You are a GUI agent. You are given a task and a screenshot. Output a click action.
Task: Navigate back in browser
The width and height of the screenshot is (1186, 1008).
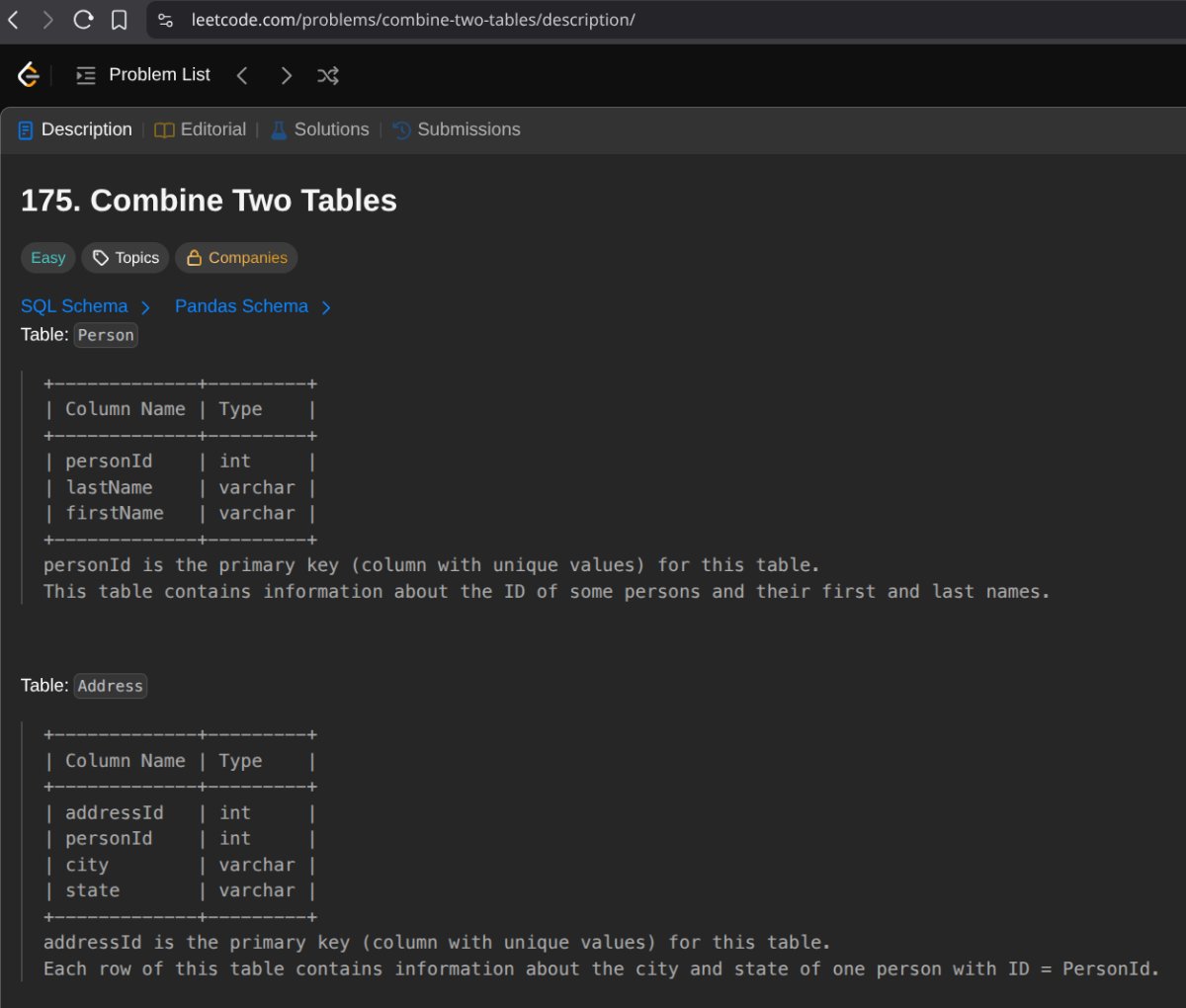click(x=14, y=20)
